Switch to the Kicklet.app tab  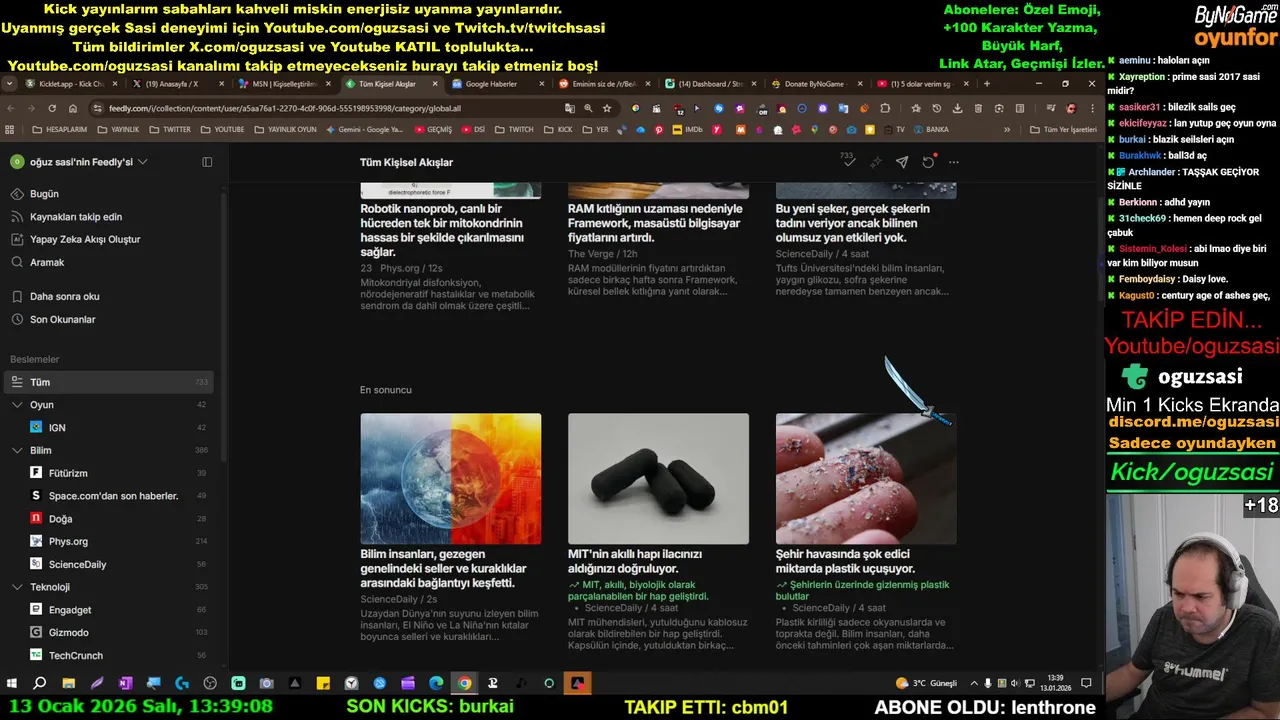[71, 84]
